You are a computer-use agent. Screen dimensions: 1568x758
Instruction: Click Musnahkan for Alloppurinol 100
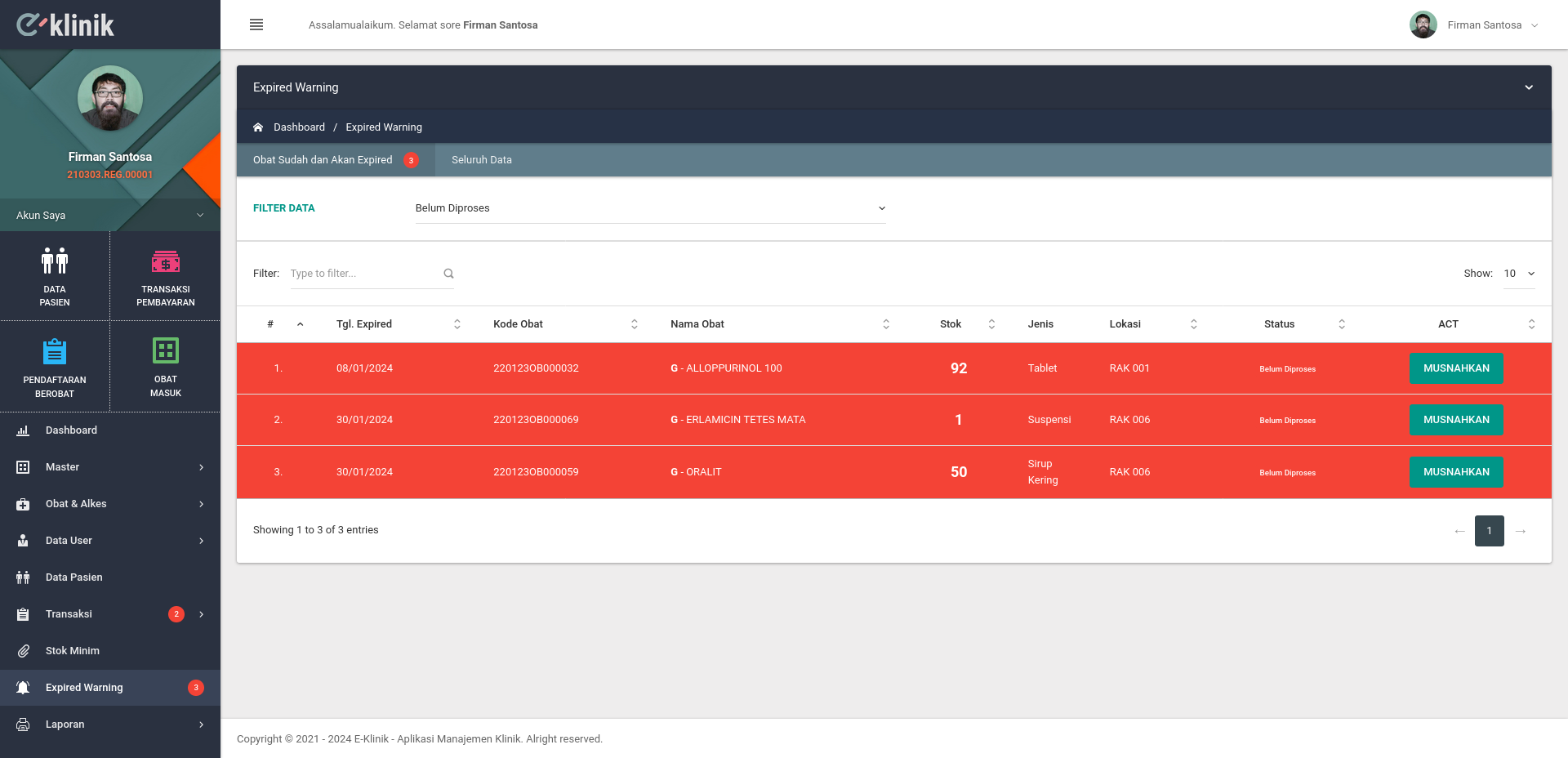pos(1456,368)
